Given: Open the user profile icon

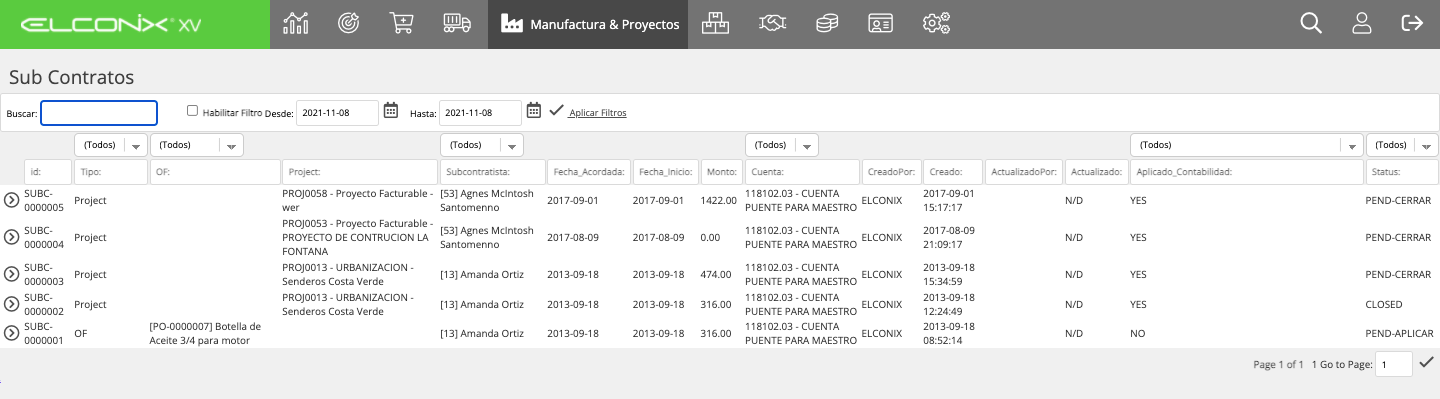Looking at the screenshot, I should click(x=1361, y=24).
